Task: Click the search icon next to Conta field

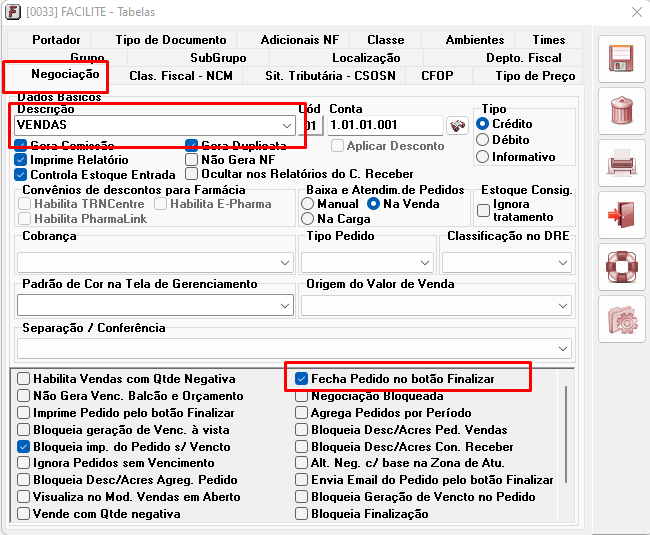Action: point(457,126)
